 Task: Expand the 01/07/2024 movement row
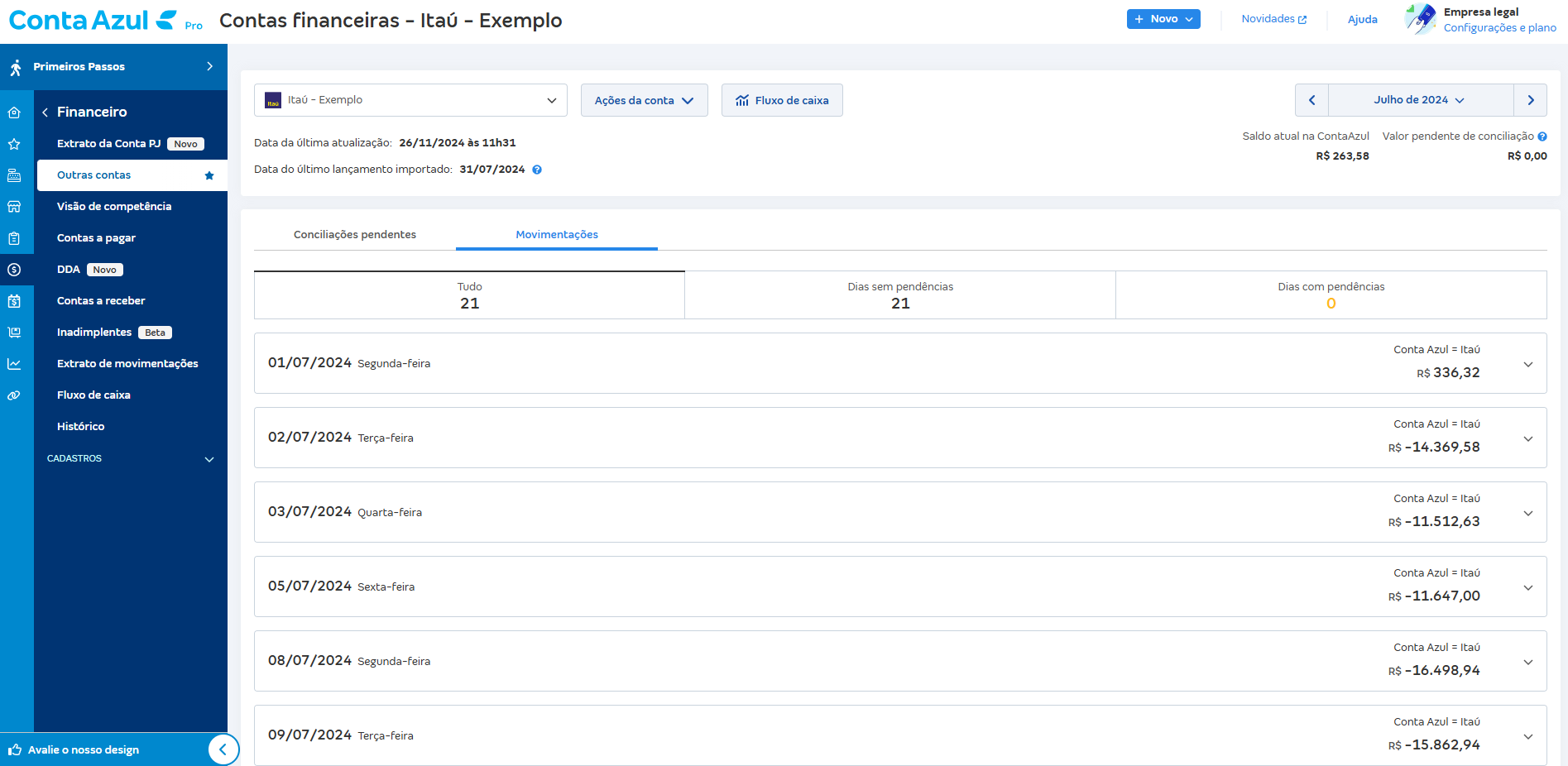point(1527,363)
